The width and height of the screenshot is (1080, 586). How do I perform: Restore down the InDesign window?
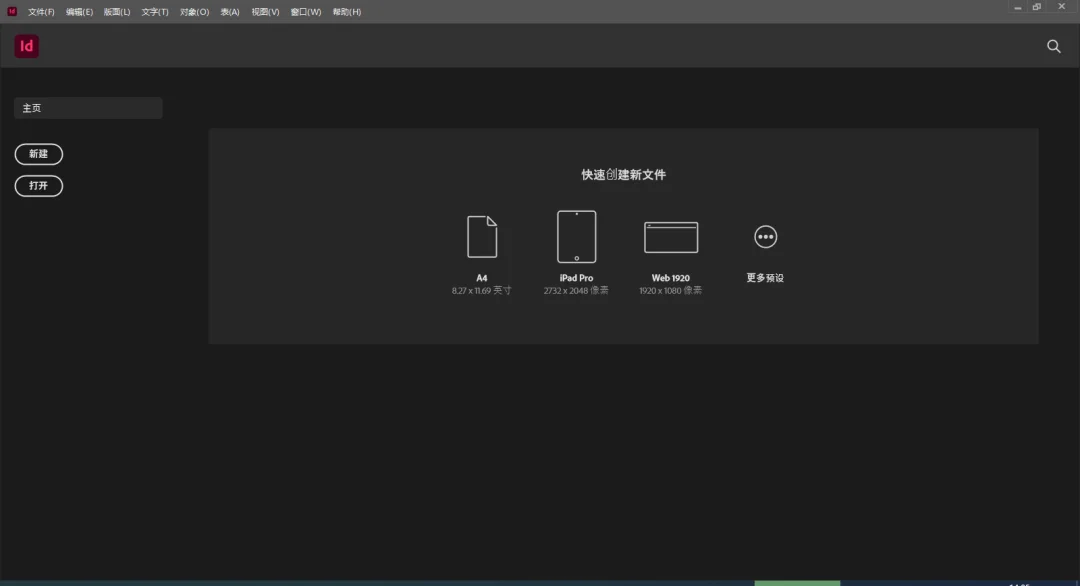(1037, 7)
